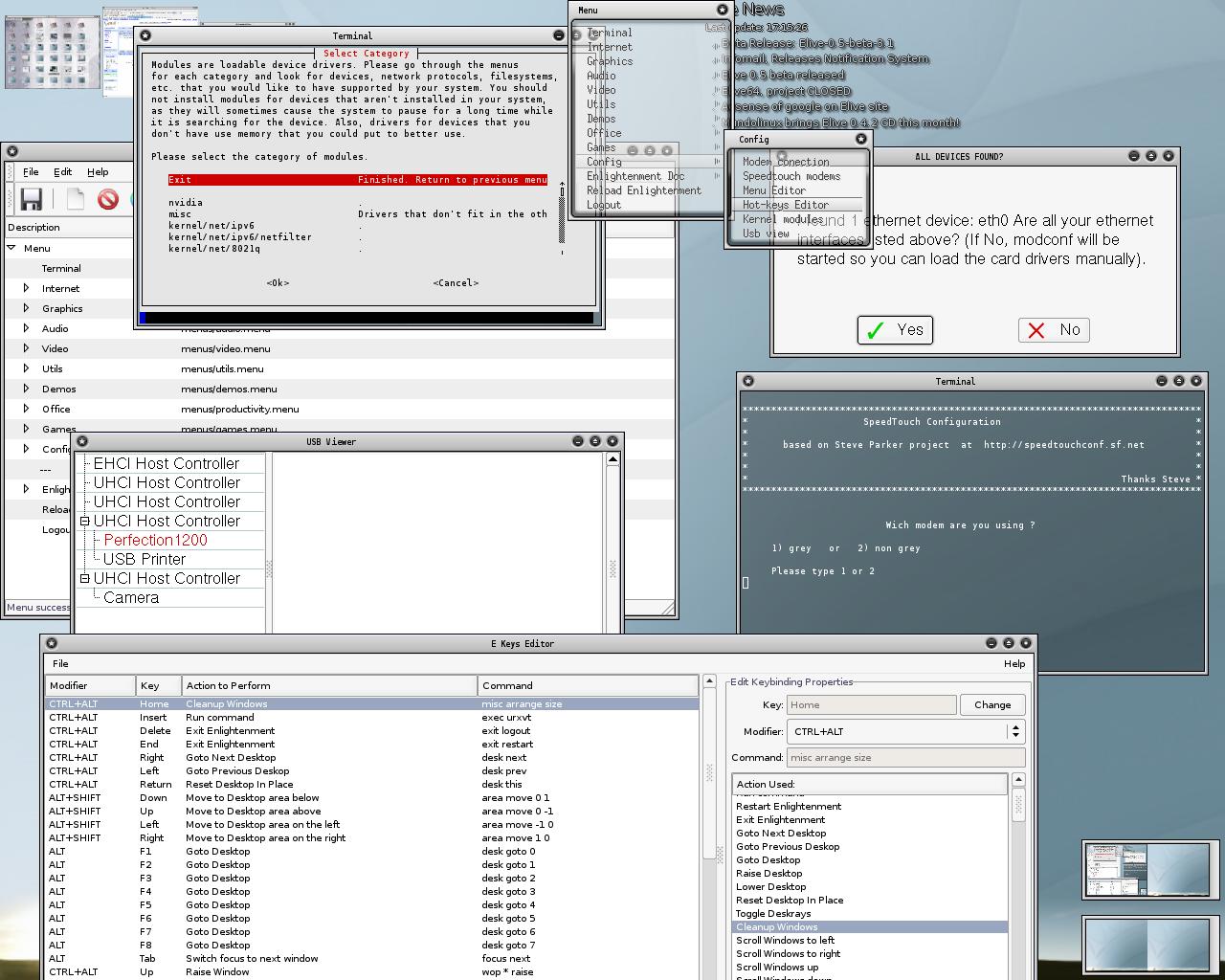Image resolution: width=1225 pixels, height=980 pixels.
Task: Open Enlightenment Doc submenu entry
Action: 635,176
